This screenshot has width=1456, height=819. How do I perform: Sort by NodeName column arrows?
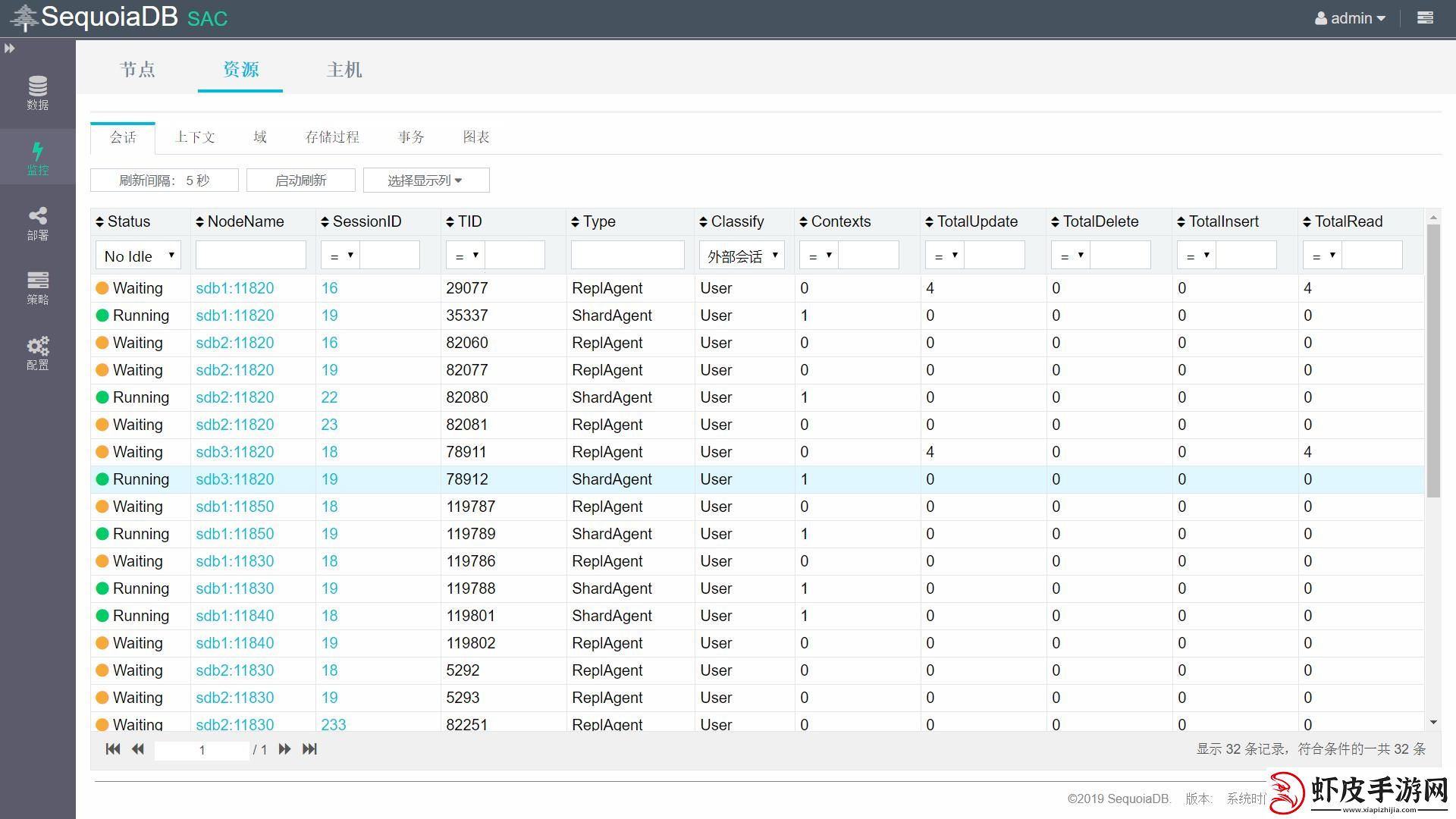(199, 222)
